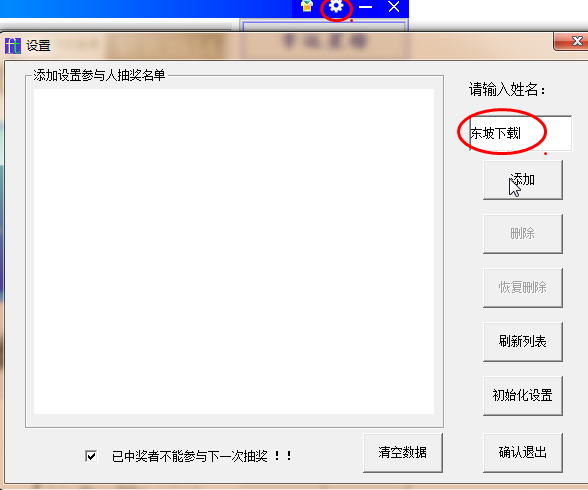
Task: Click the disabled 删除 button
Action: click(x=523, y=234)
